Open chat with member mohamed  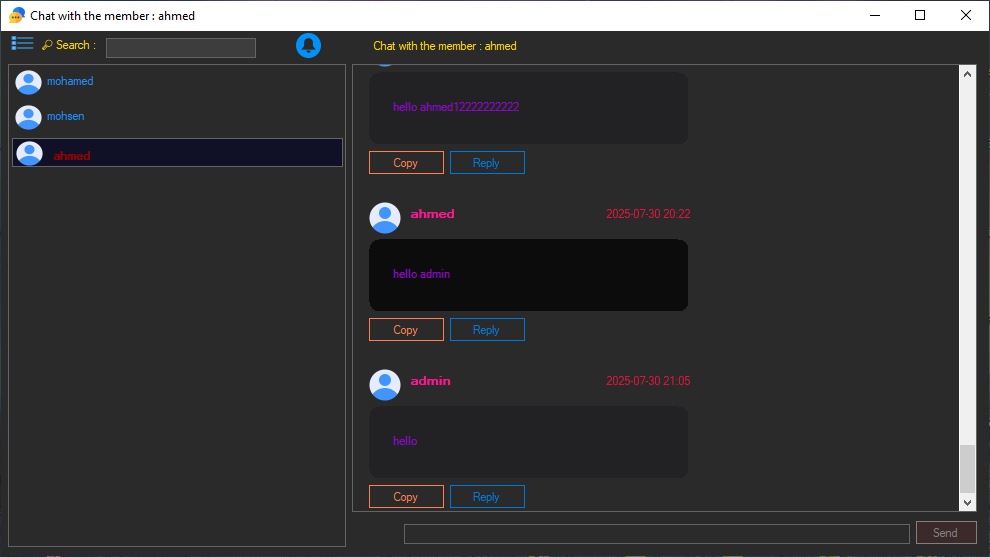(x=70, y=82)
